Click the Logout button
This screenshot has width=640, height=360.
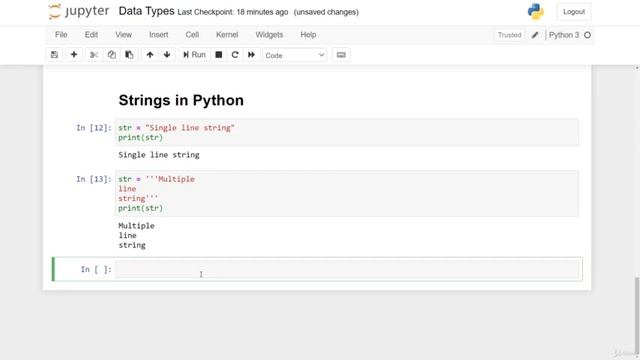click(574, 12)
